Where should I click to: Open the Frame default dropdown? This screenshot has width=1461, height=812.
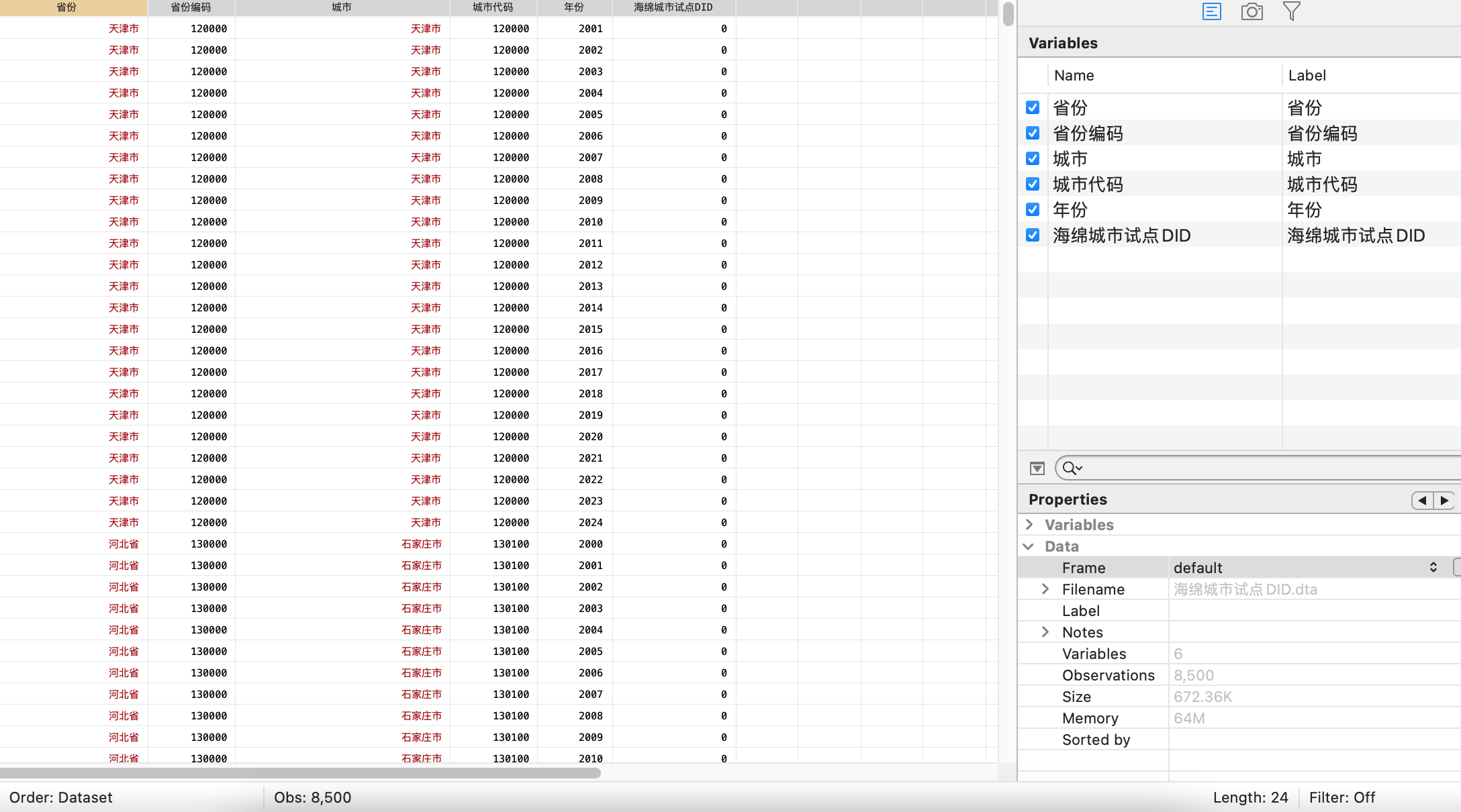coord(1433,568)
